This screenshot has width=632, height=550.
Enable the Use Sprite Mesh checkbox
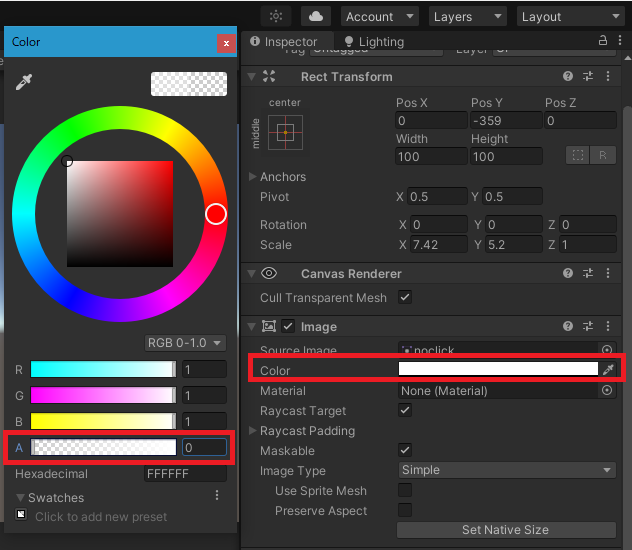click(x=405, y=490)
